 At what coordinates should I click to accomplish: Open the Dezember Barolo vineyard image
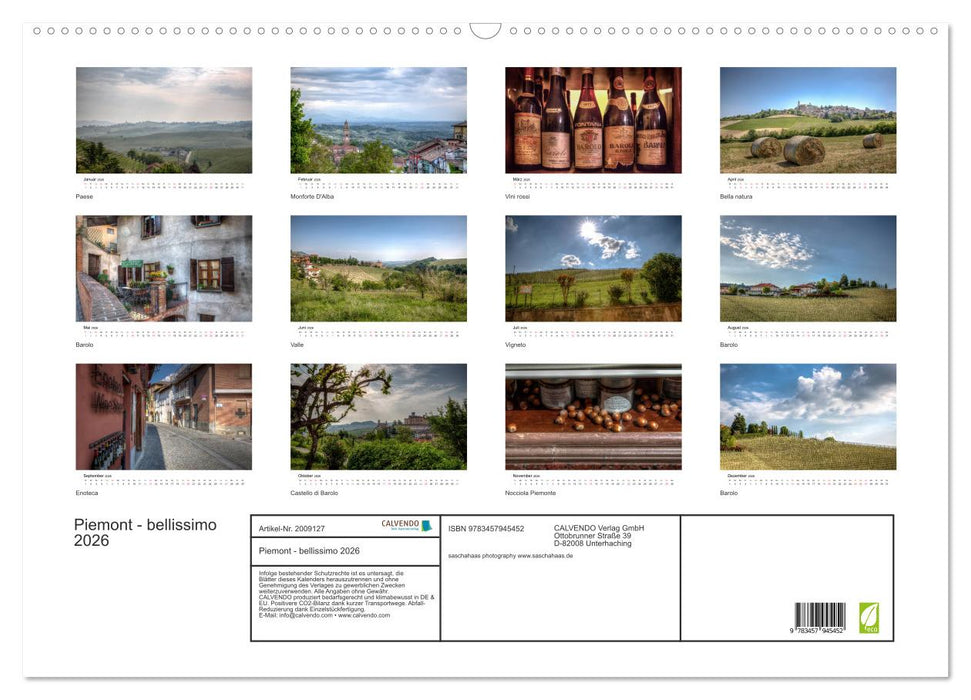(807, 417)
